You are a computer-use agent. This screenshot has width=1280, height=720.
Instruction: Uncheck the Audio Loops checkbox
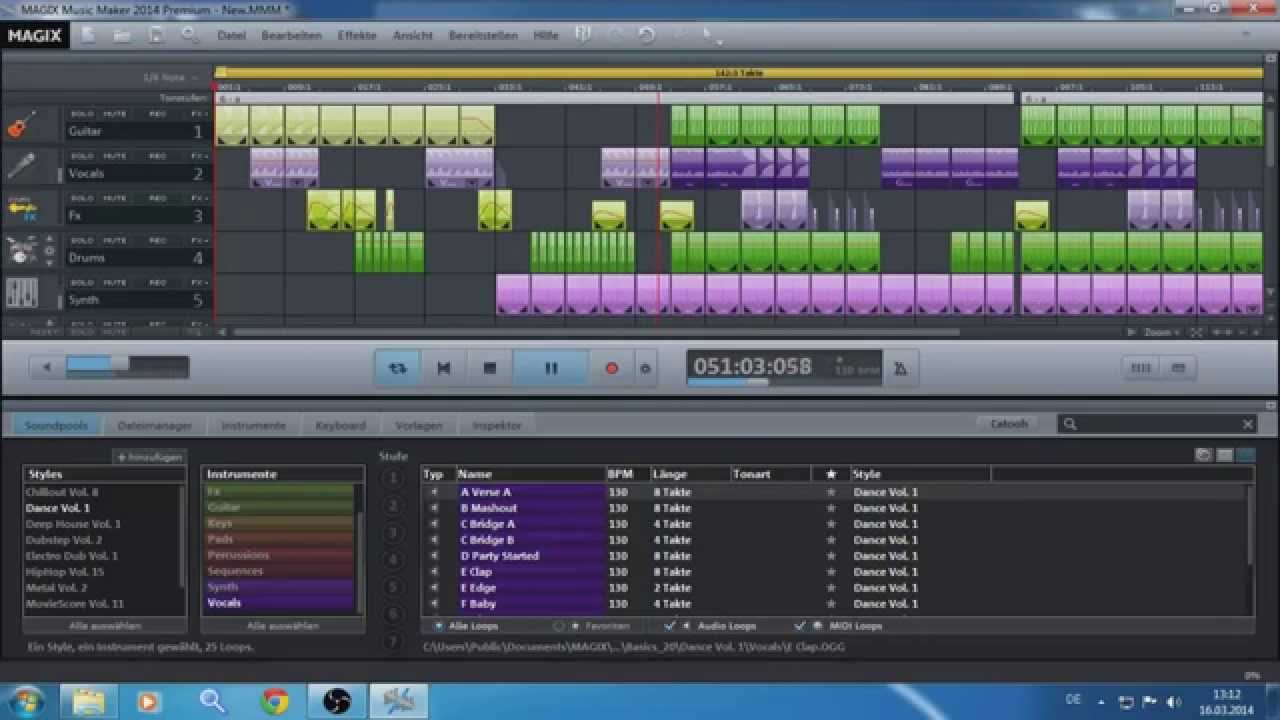[670, 626]
